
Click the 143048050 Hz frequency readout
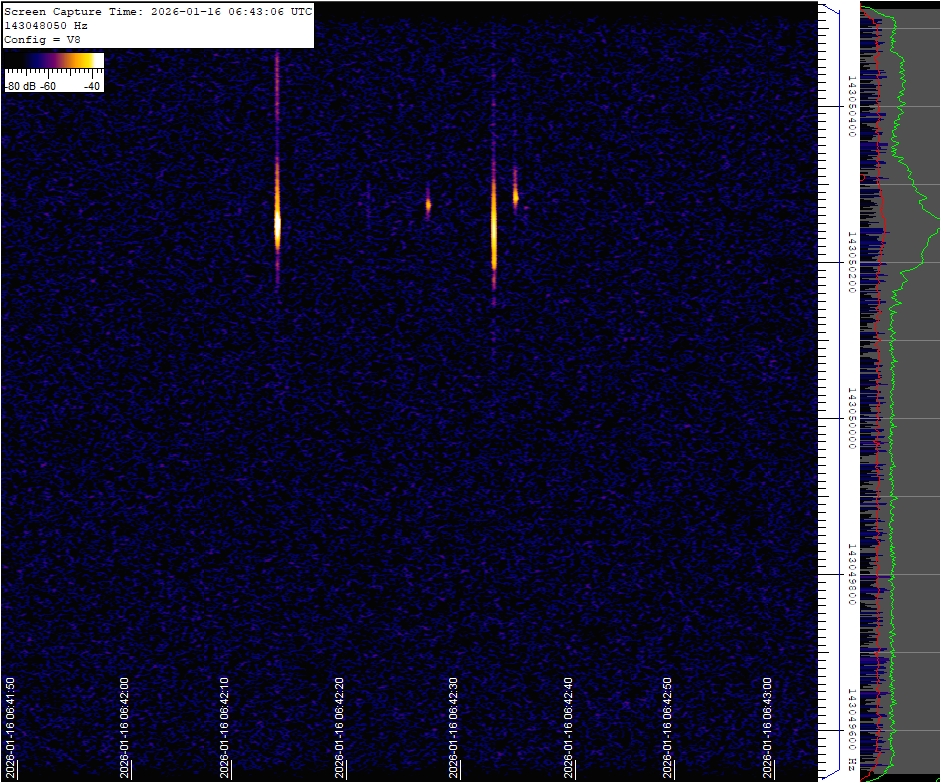(45, 26)
